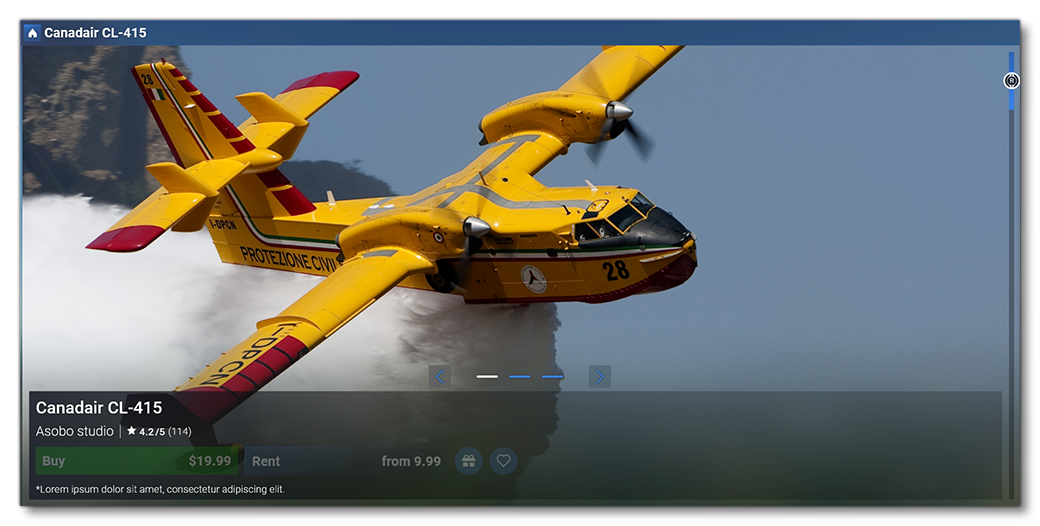Select the first carousel page indicator
The height and width of the screenshot is (526, 1040).
point(487,377)
